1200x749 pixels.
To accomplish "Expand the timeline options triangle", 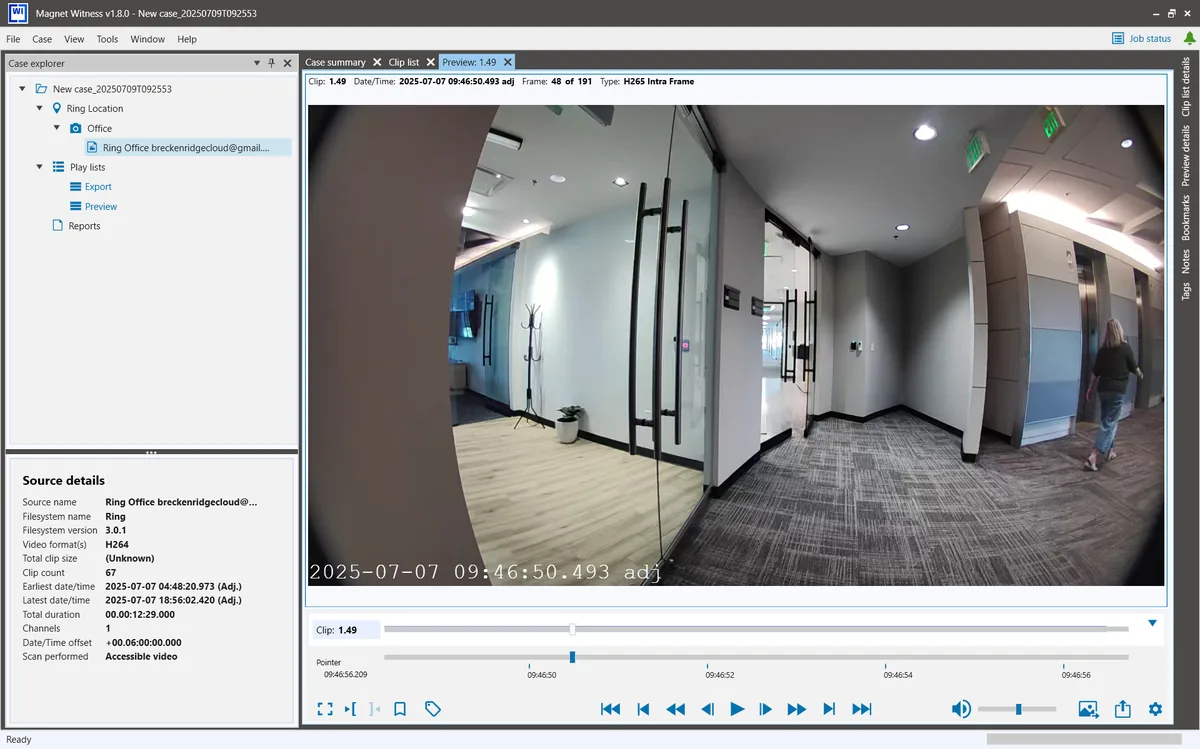I will pos(1152,623).
